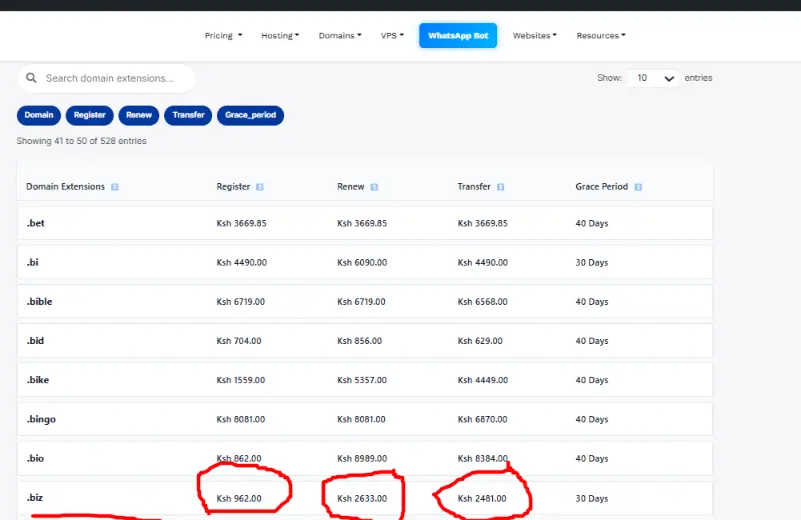This screenshot has width=801, height=520.
Task: Click the Ksh 6090.00 renew price
Action: point(362,263)
